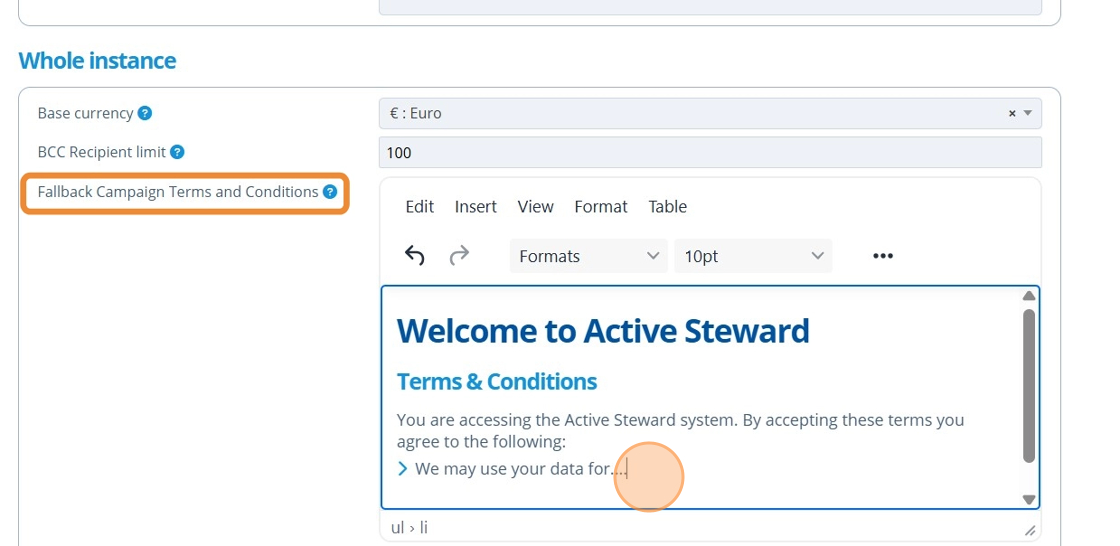Click the 'We may use your data for...' bullet
The height and width of the screenshot is (546, 1120).
[521, 469]
